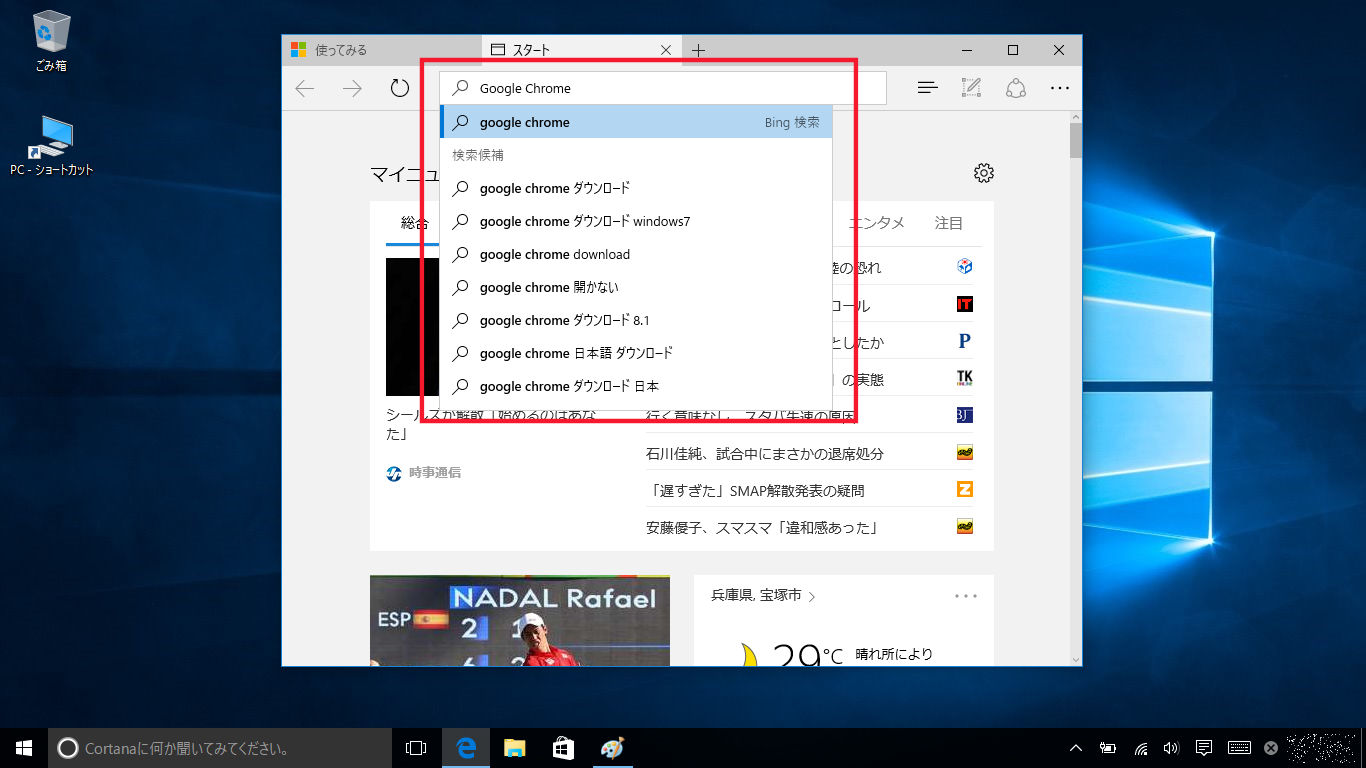Open the touch keyboard tray icon
The image size is (1366, 768).
point(1239,748)
